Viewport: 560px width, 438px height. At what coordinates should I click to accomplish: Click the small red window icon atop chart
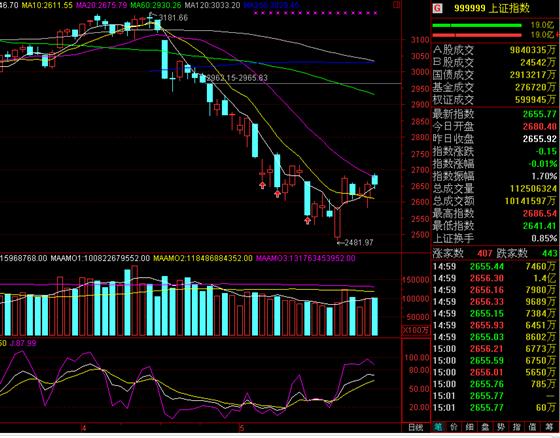click(396, 5)
